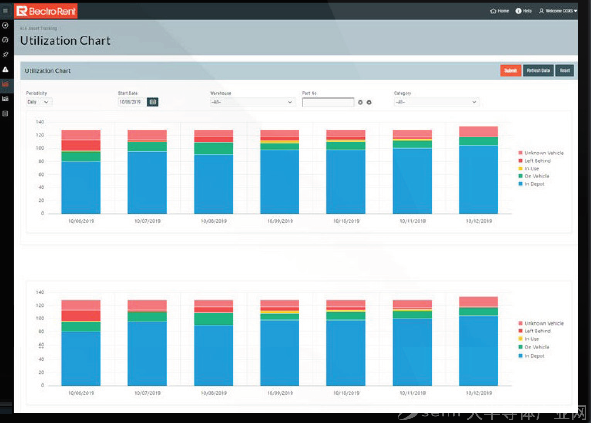The height and width of the screenshot is (423, 591).
Task: Open the Help menu item
Action: (524, 11)
